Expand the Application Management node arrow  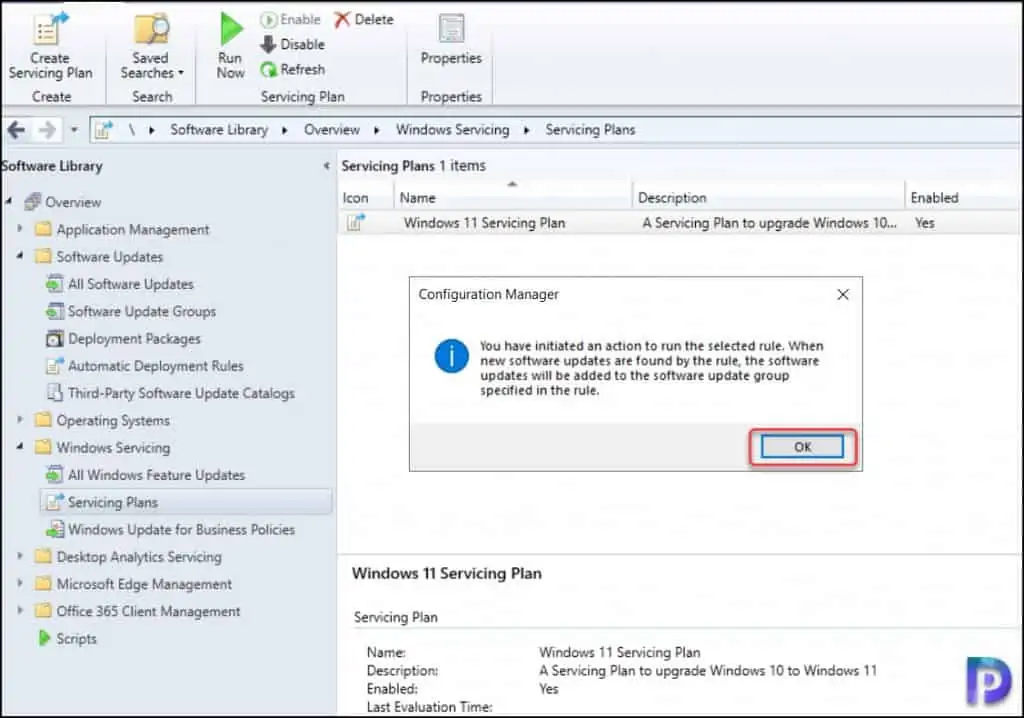click(20, 229)
